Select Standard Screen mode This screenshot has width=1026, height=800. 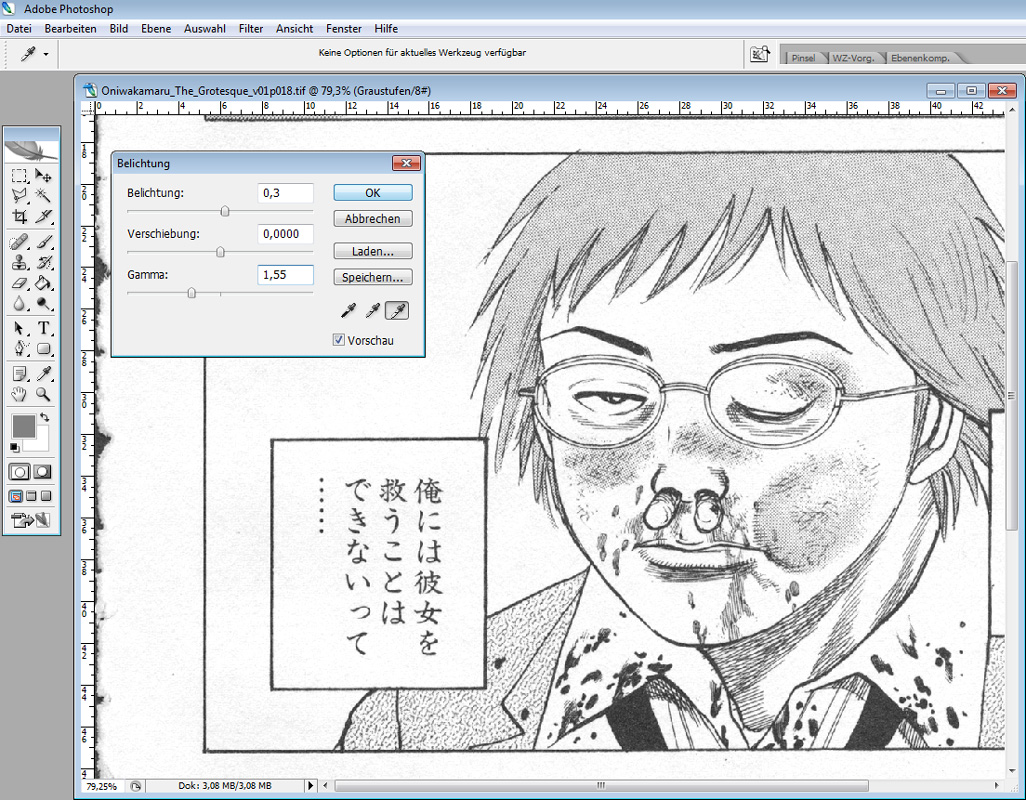click(16, 496)
